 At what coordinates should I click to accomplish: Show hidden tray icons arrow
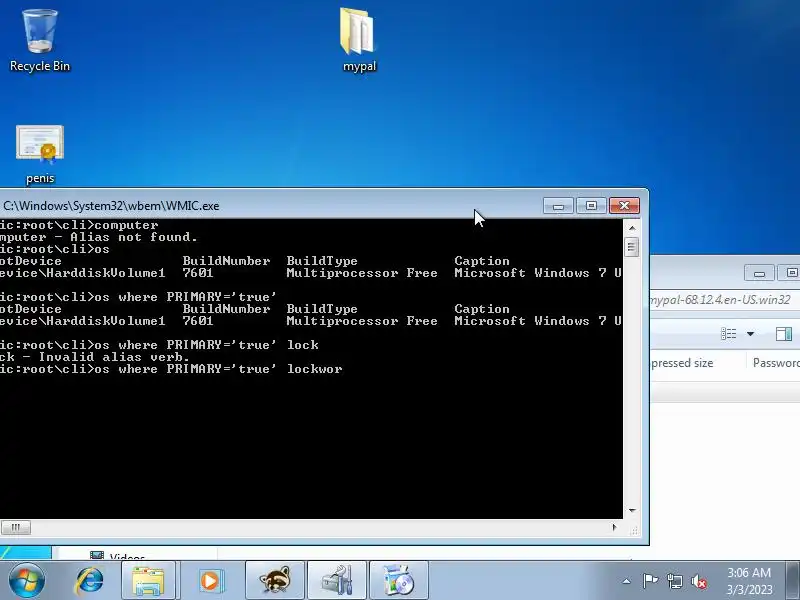(627, 581)
